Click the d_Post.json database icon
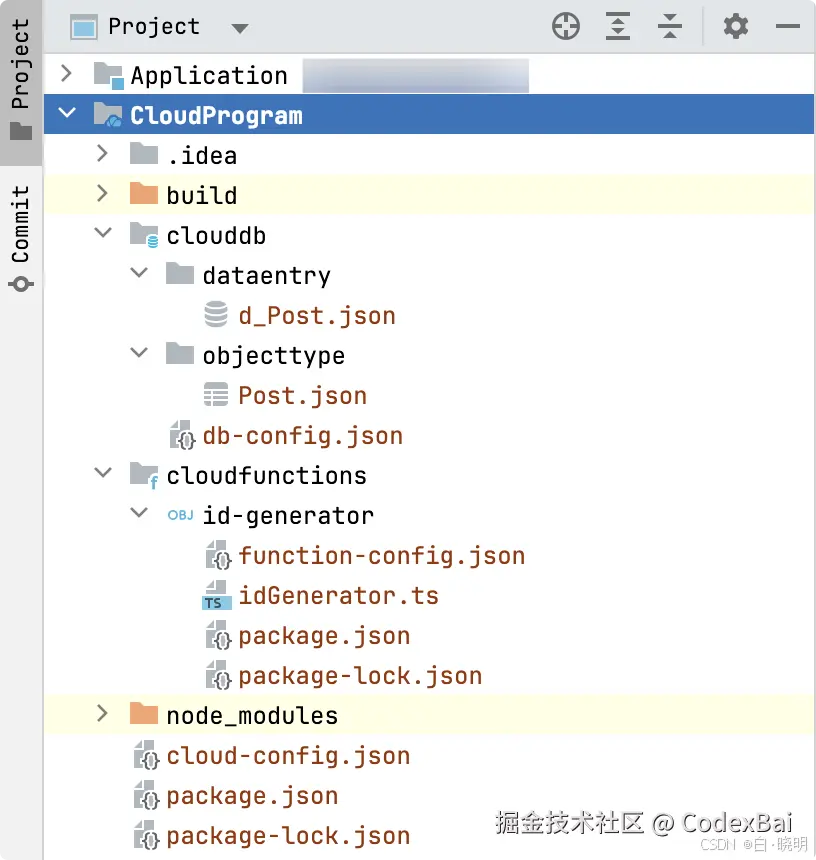 (x=216, y=314)
